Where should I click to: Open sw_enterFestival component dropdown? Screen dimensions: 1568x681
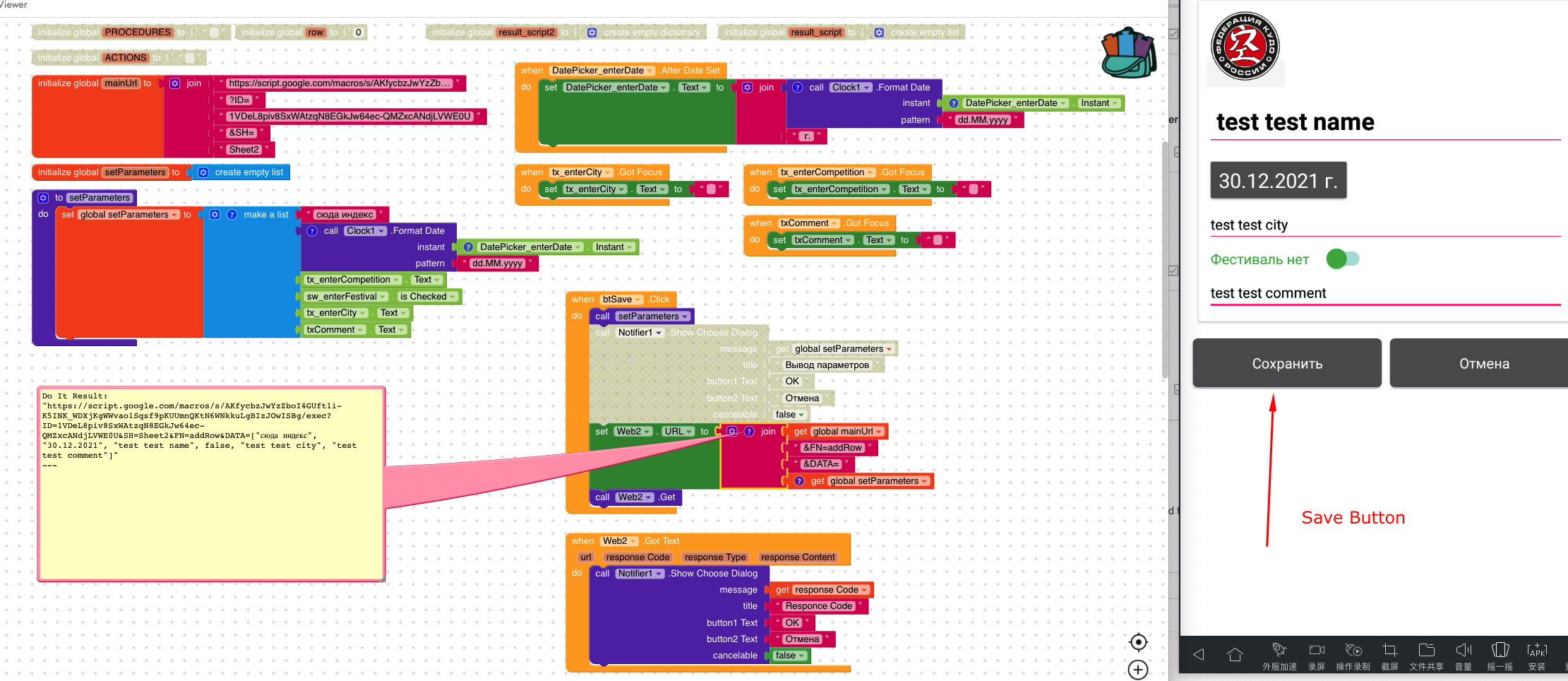click(347, 297)
